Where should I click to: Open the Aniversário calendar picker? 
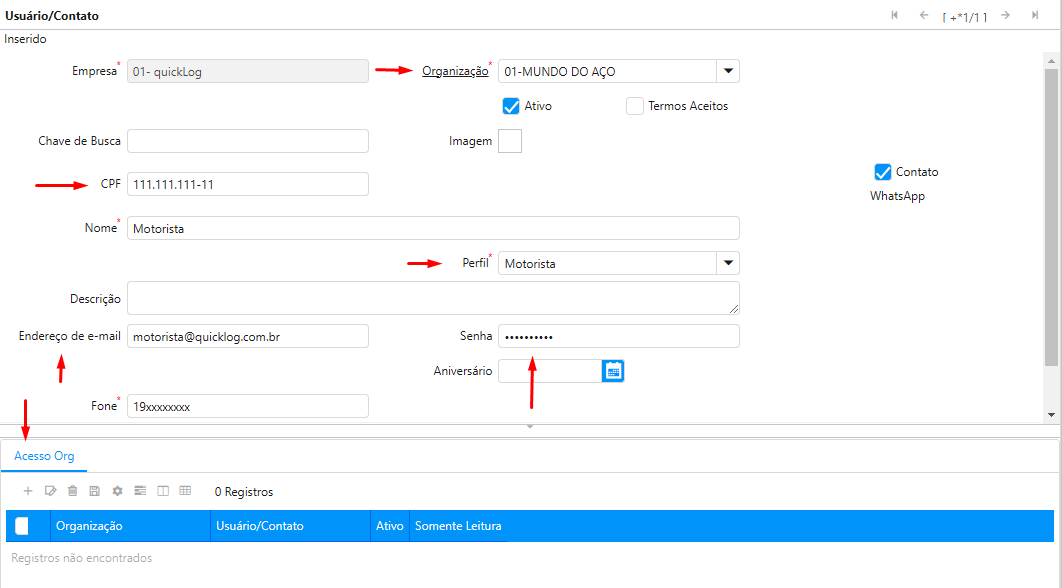pos(613,371)
